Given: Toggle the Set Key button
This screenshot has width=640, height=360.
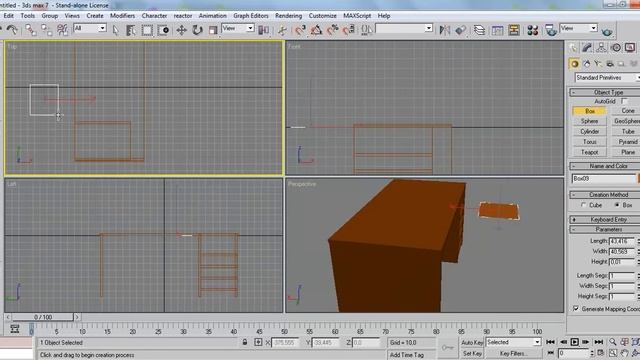Looking at the screenshot, I should click(472, 353).
